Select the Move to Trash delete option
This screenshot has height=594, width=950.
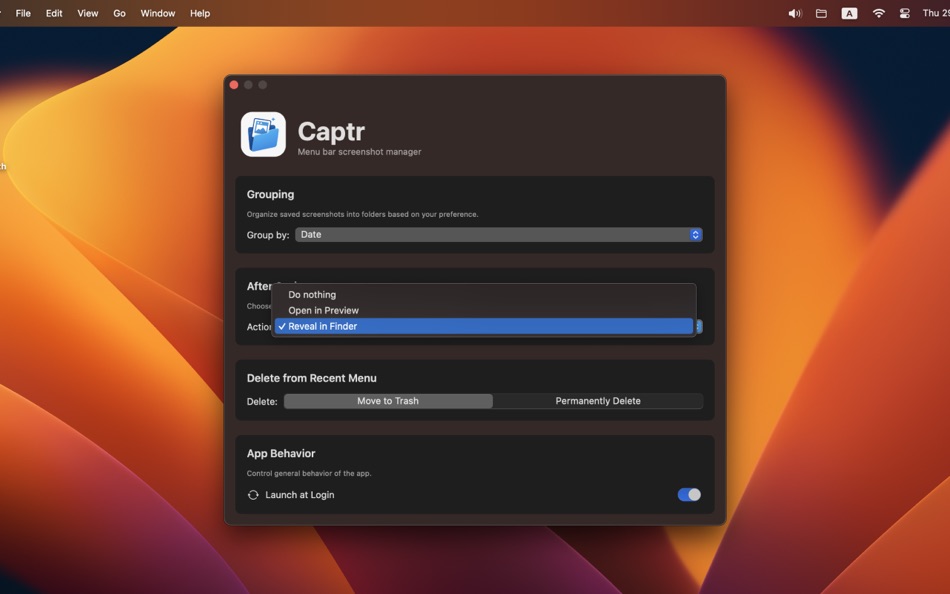[388, 400]
